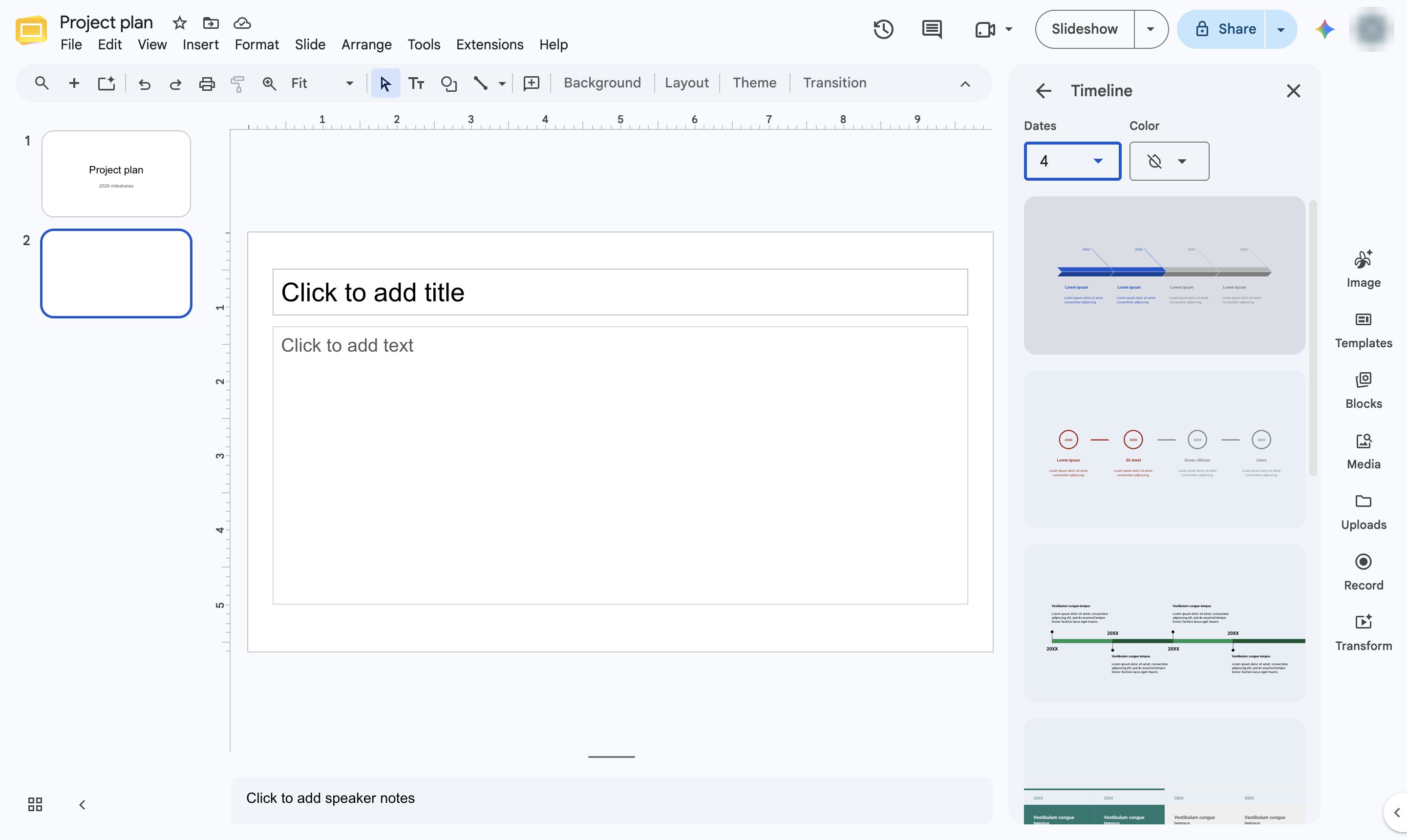Open the File menu
Screen dimensions: 1407x840
click(71, 44)
